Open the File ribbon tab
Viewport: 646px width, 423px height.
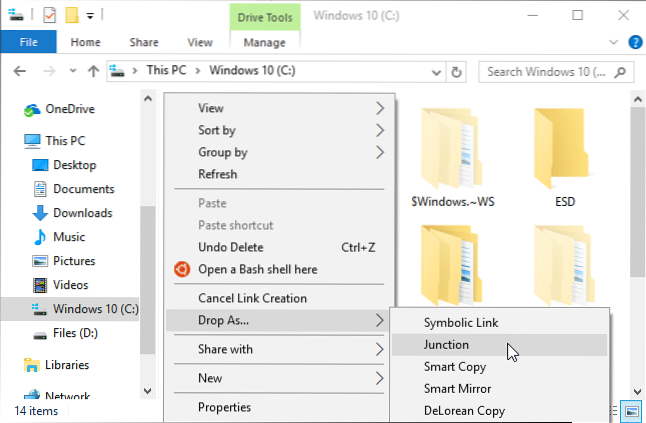tap(28, 42)
